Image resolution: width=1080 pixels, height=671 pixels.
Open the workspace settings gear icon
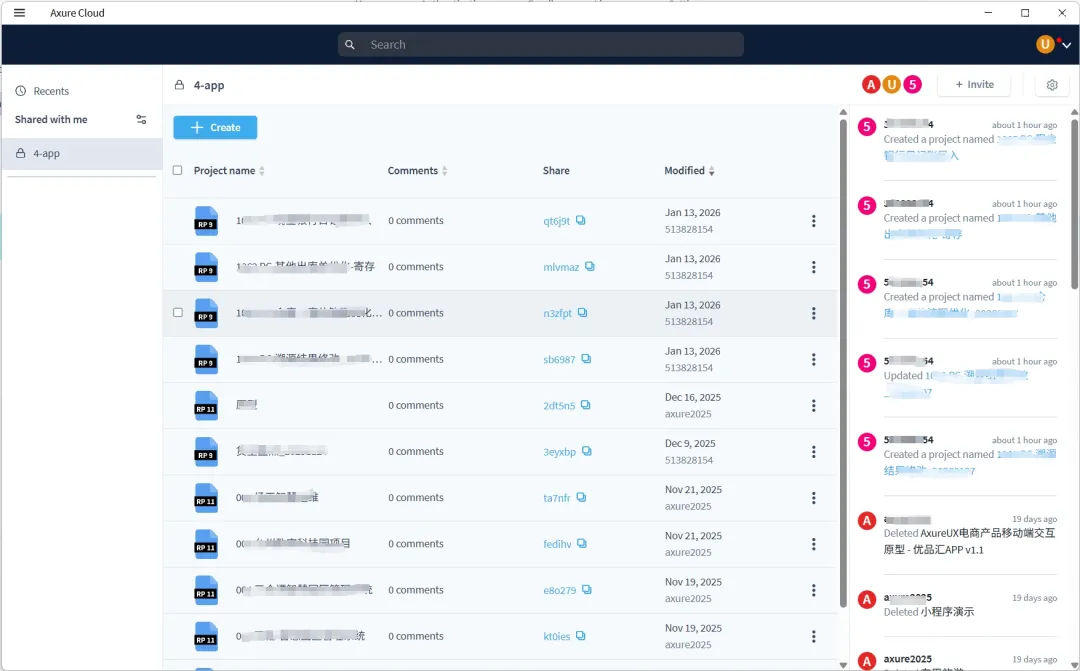click(x=1052, y=85)
